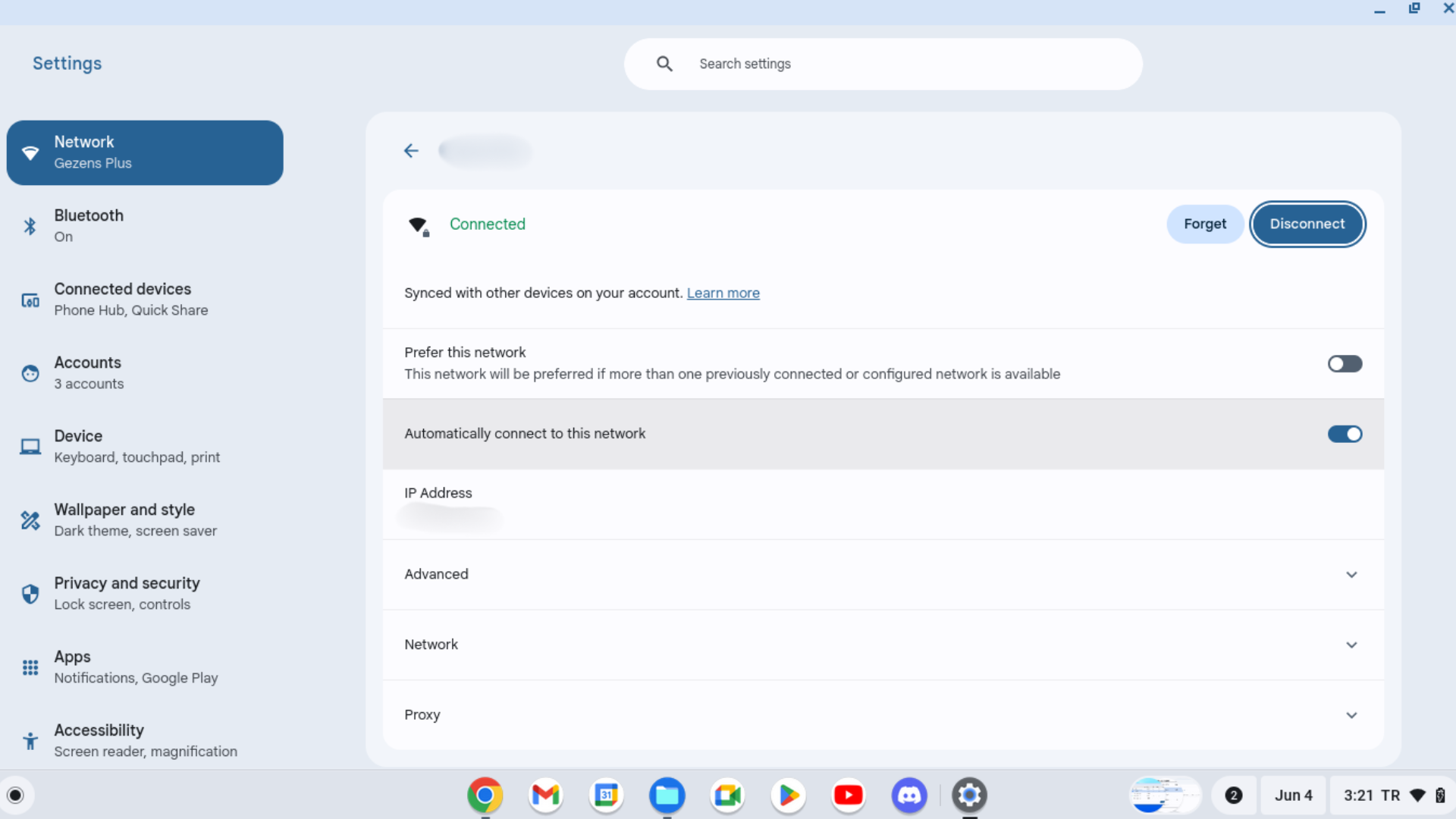Open Wallpaper and style settings
Image resolution: width=1456 pixels, height=819 pixels.
[145, 520]
